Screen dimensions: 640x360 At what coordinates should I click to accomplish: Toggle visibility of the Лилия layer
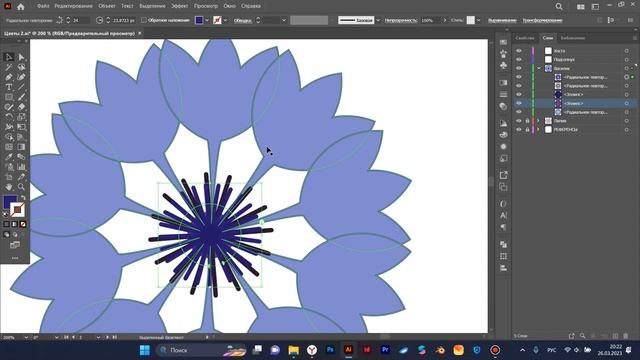(x=519, y=121)
